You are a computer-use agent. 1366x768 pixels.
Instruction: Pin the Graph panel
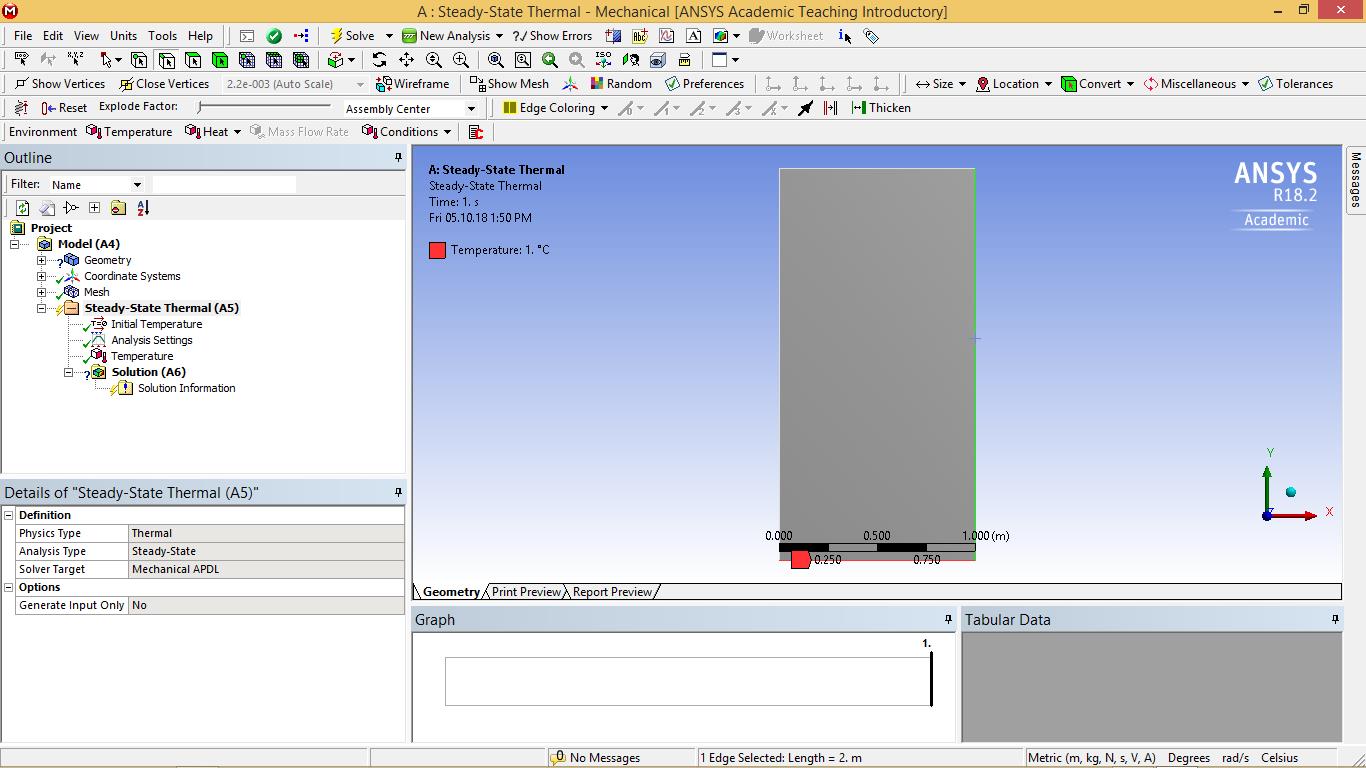pyautogui.click(x=948, y=620)
